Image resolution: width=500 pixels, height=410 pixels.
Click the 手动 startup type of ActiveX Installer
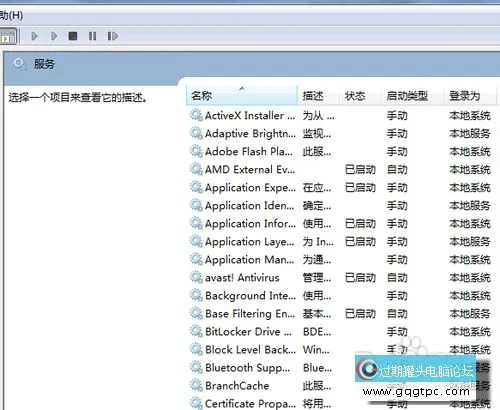pos(397,115)
